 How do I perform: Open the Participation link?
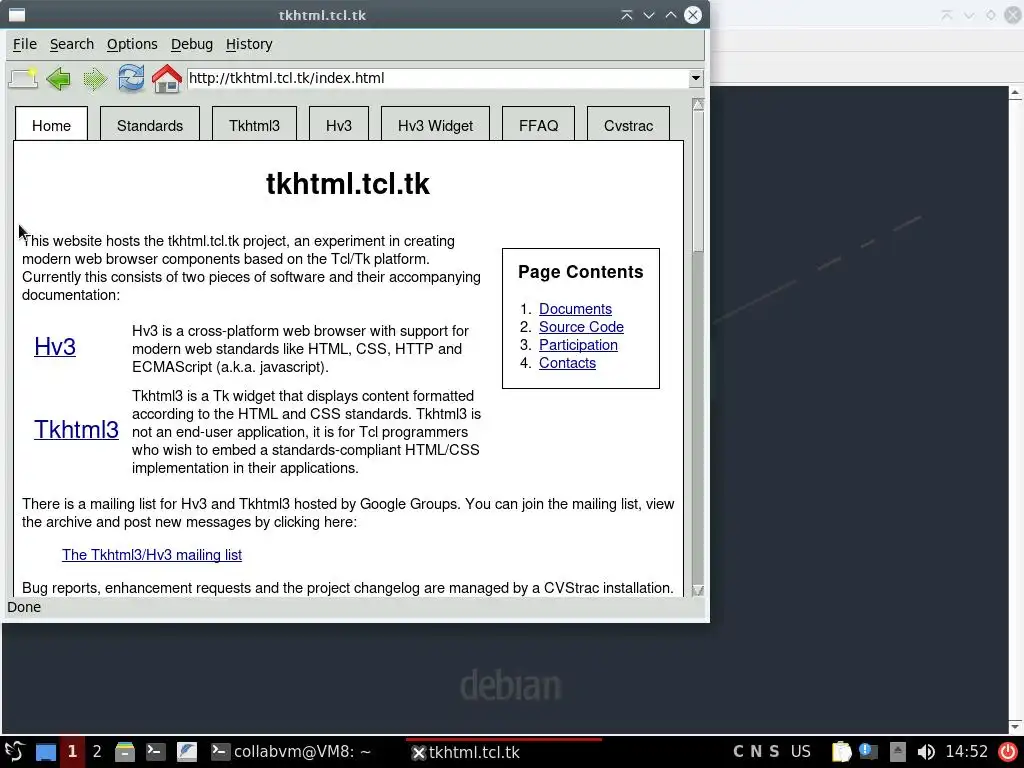tap(578, 345)
